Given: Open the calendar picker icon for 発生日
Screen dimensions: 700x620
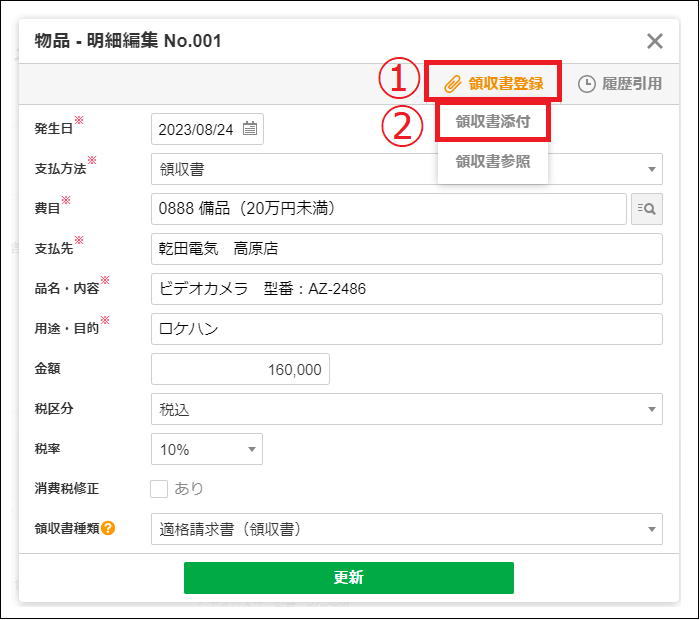Looking at the screenshot, I should point(250,128).
